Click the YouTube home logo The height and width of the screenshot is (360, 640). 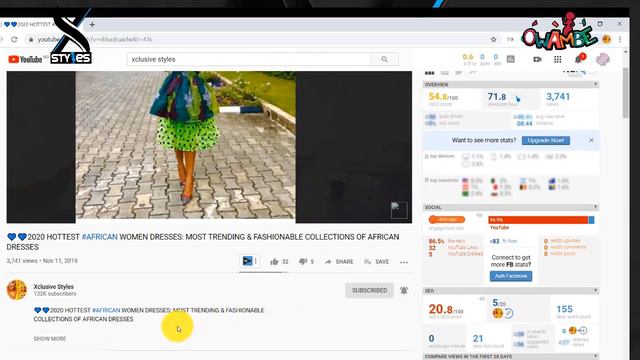25,60
